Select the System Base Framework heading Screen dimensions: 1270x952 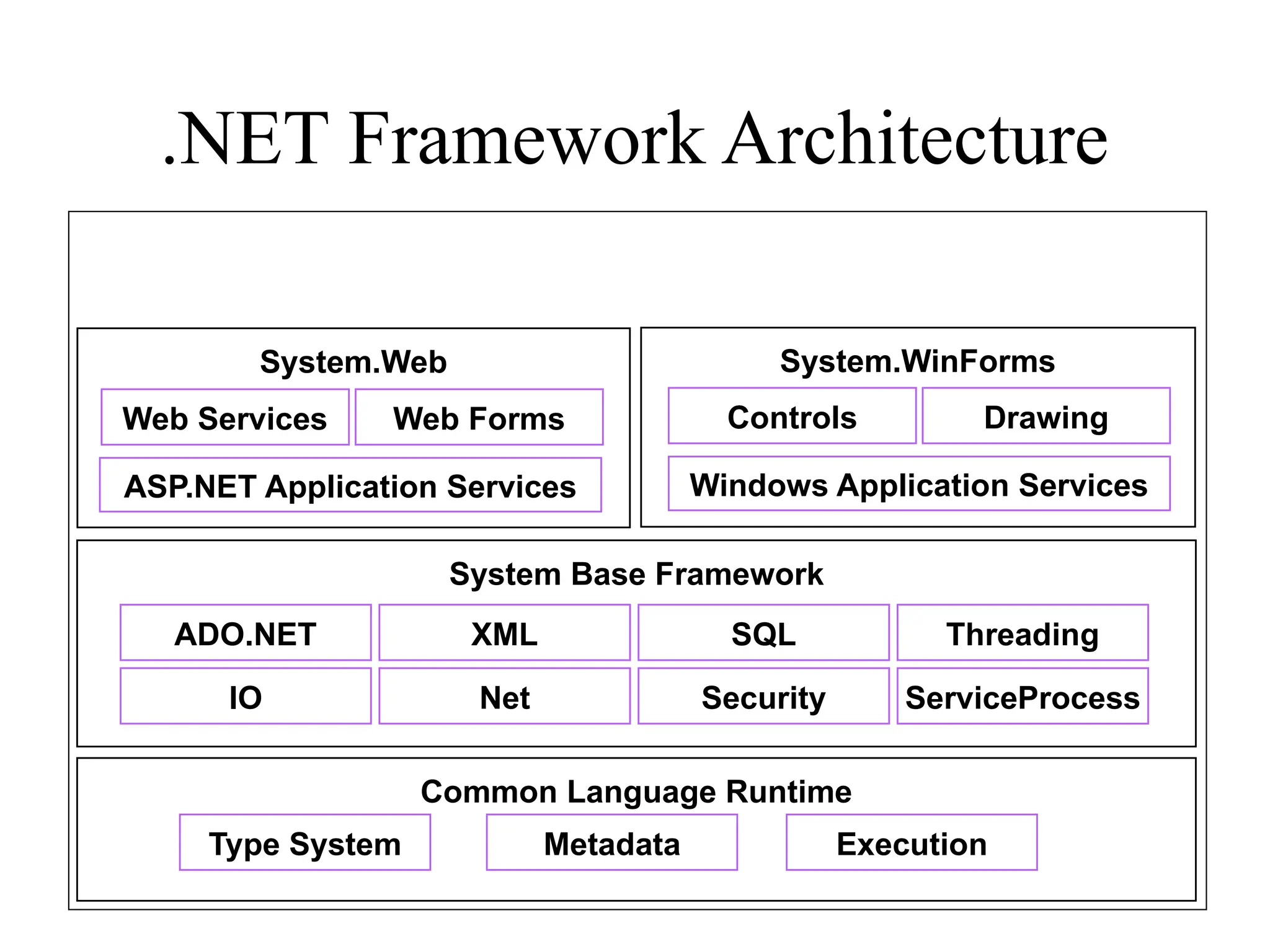pyautogui.click(x=636, y=573)
